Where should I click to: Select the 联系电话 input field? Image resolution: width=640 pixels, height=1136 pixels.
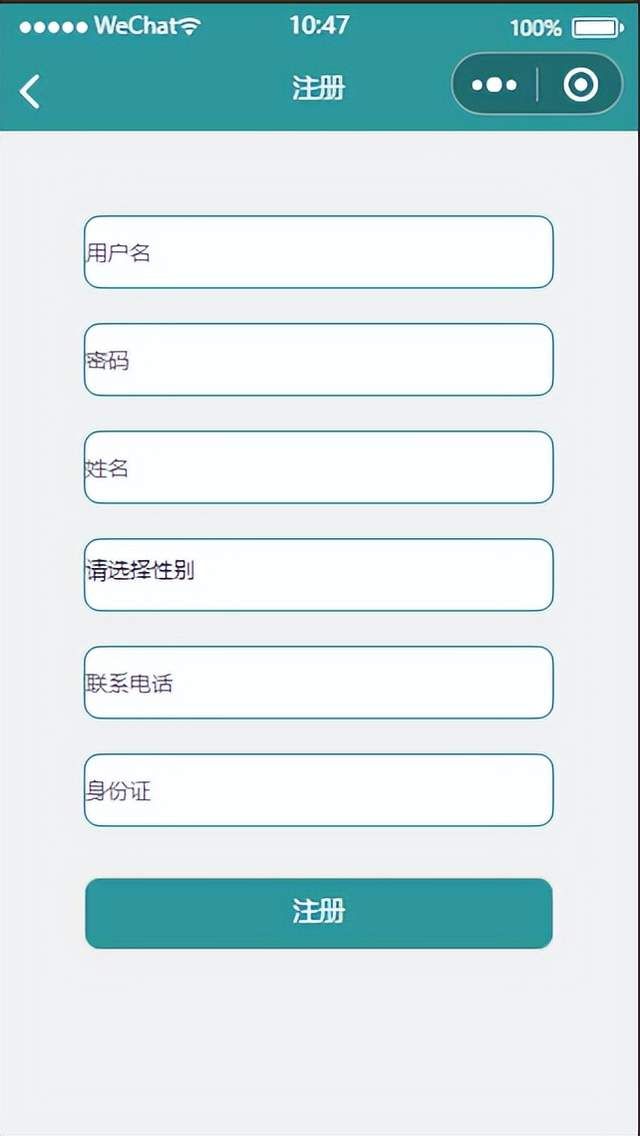click(x=319, y=682)
